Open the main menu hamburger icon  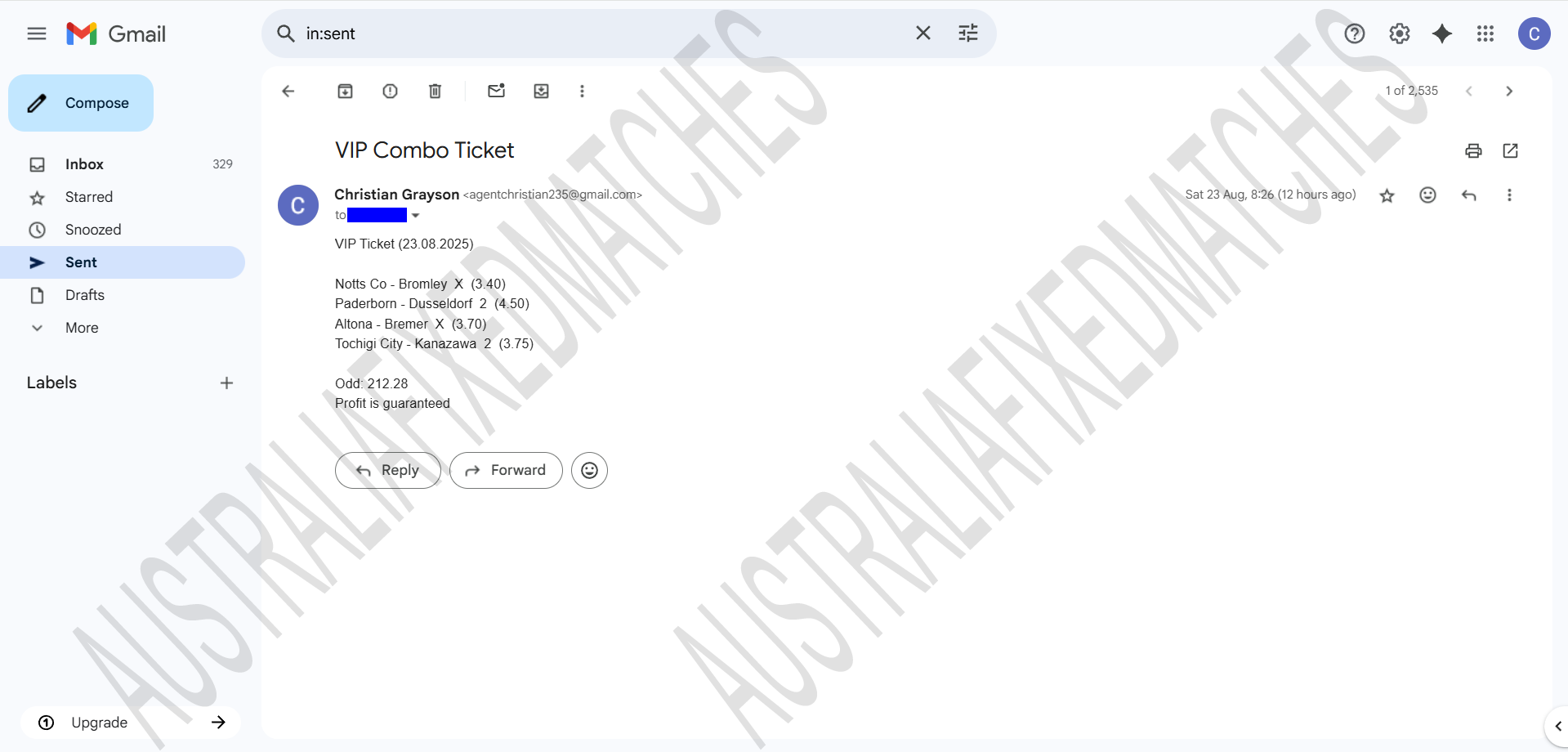(x=37, y=34)
